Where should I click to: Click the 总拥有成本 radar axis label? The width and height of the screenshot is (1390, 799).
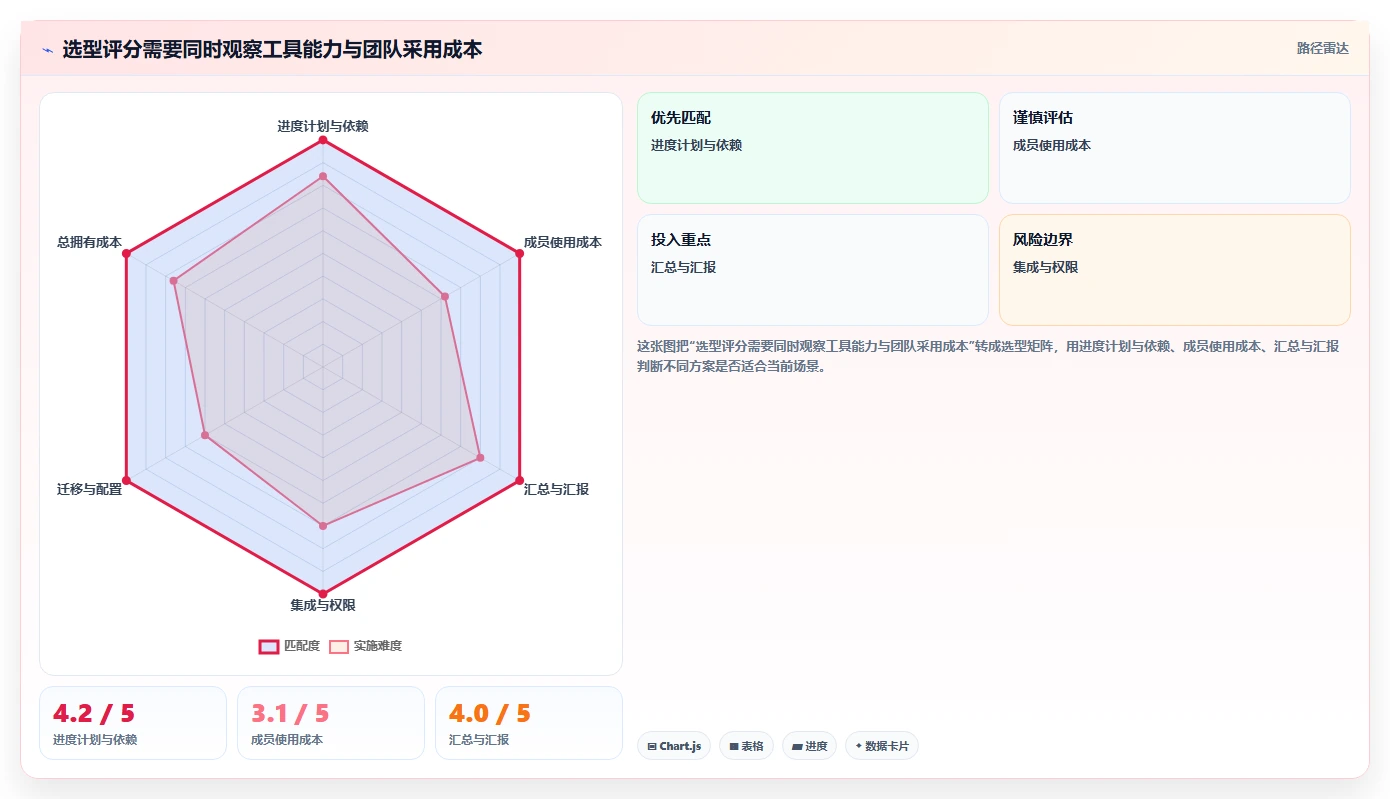click(90, 242)
